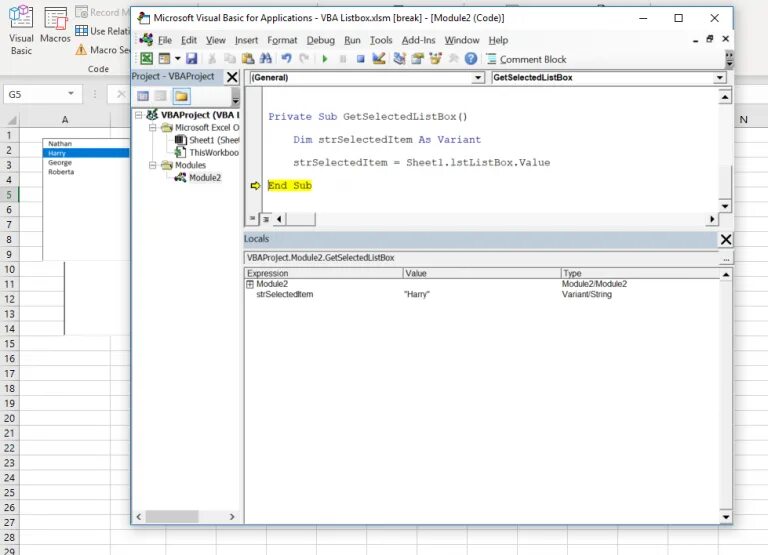Click the Save toolbar icon
This screenshot has height=555, width=768.
click(192, 59)
